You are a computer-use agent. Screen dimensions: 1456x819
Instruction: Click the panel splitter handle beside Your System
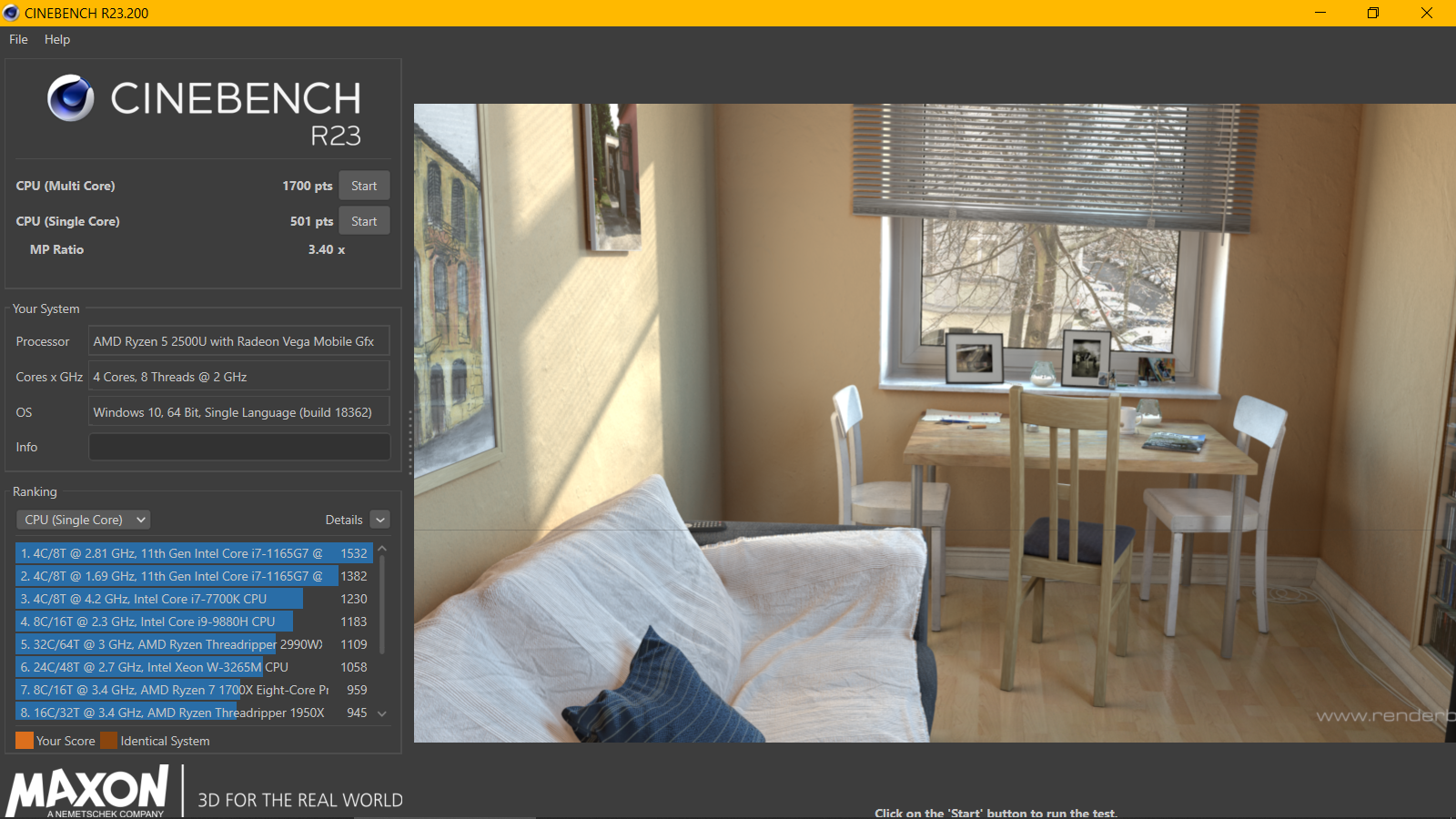[x=410, y=442]
